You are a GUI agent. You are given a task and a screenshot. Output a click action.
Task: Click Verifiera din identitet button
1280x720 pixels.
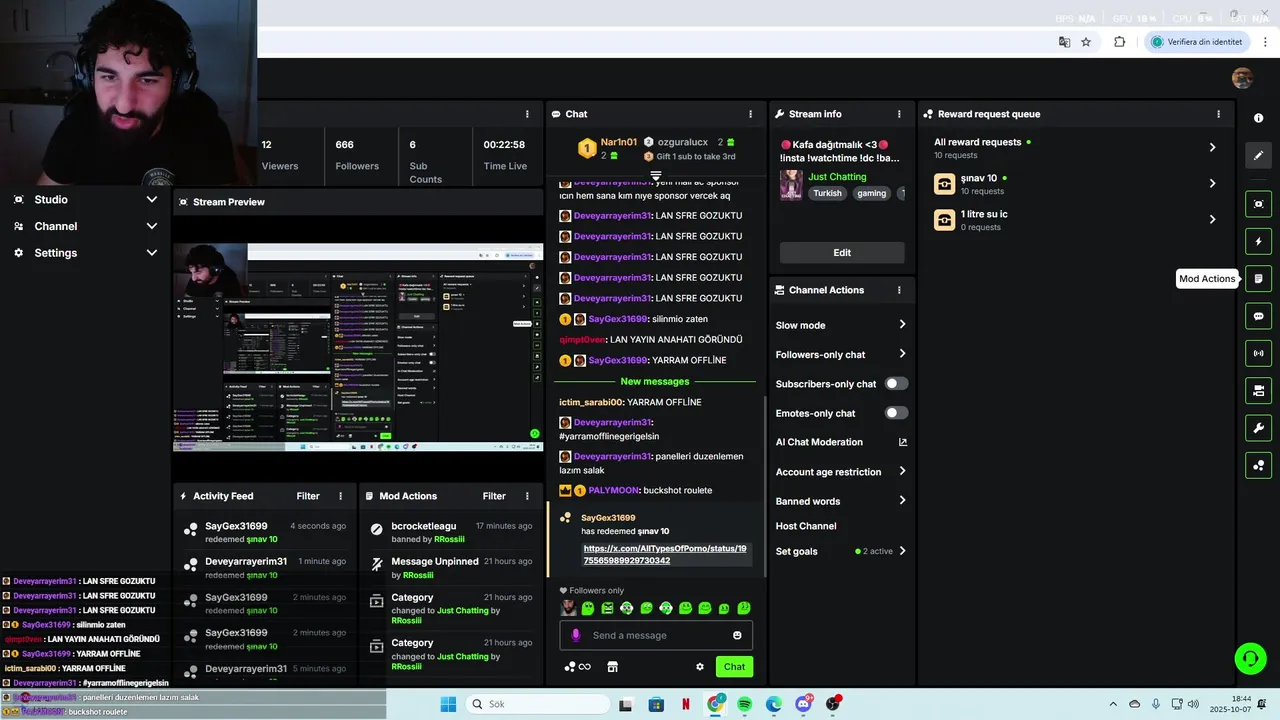point(1197,42)
